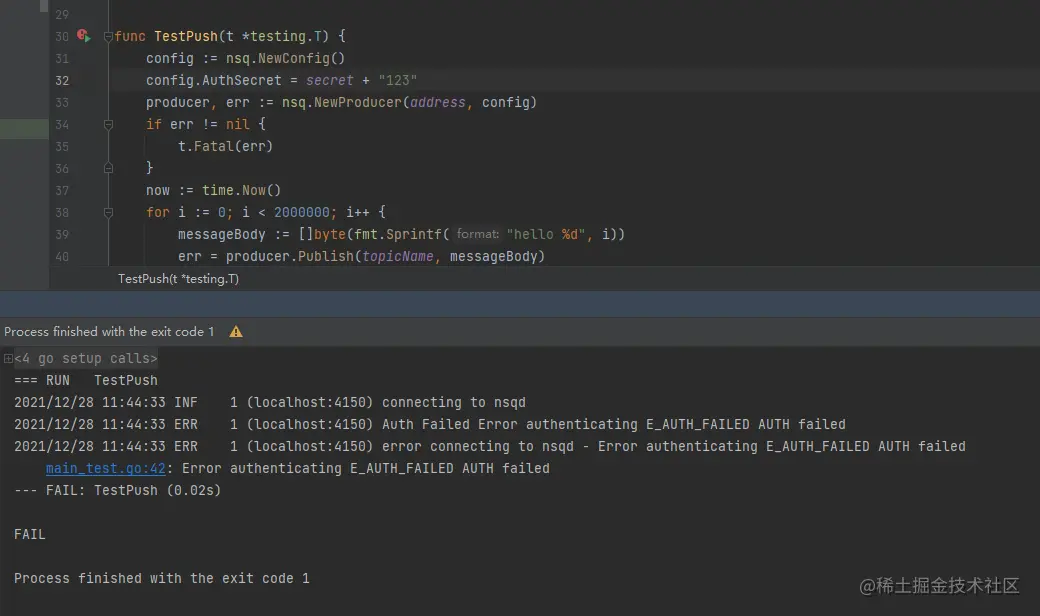The image size is (1040, 616).
Task: Click 'config.AuthSecret' on line 32
Action: [x=214, y=80]
